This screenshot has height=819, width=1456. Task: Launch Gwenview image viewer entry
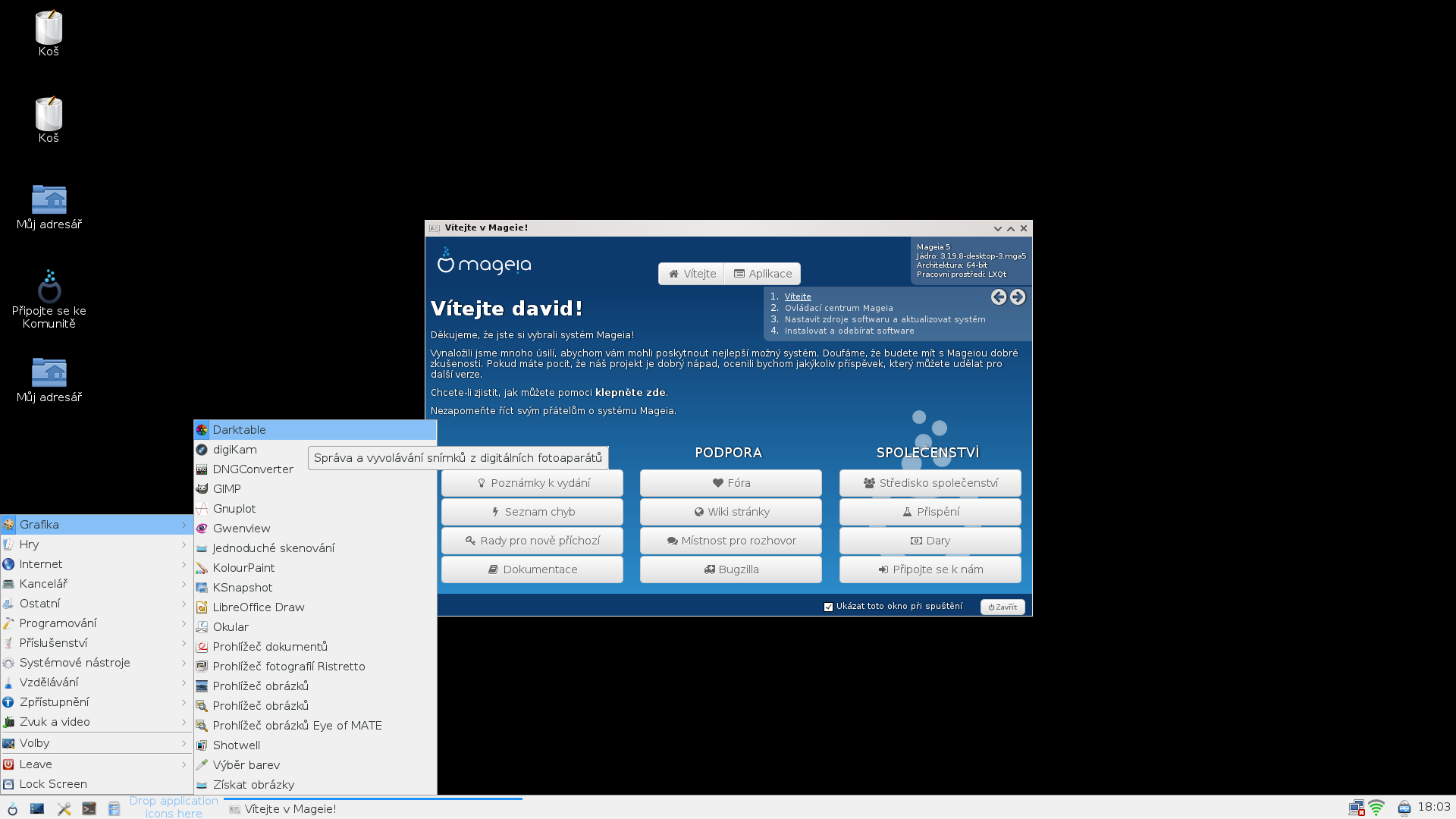tap(315, 529)
